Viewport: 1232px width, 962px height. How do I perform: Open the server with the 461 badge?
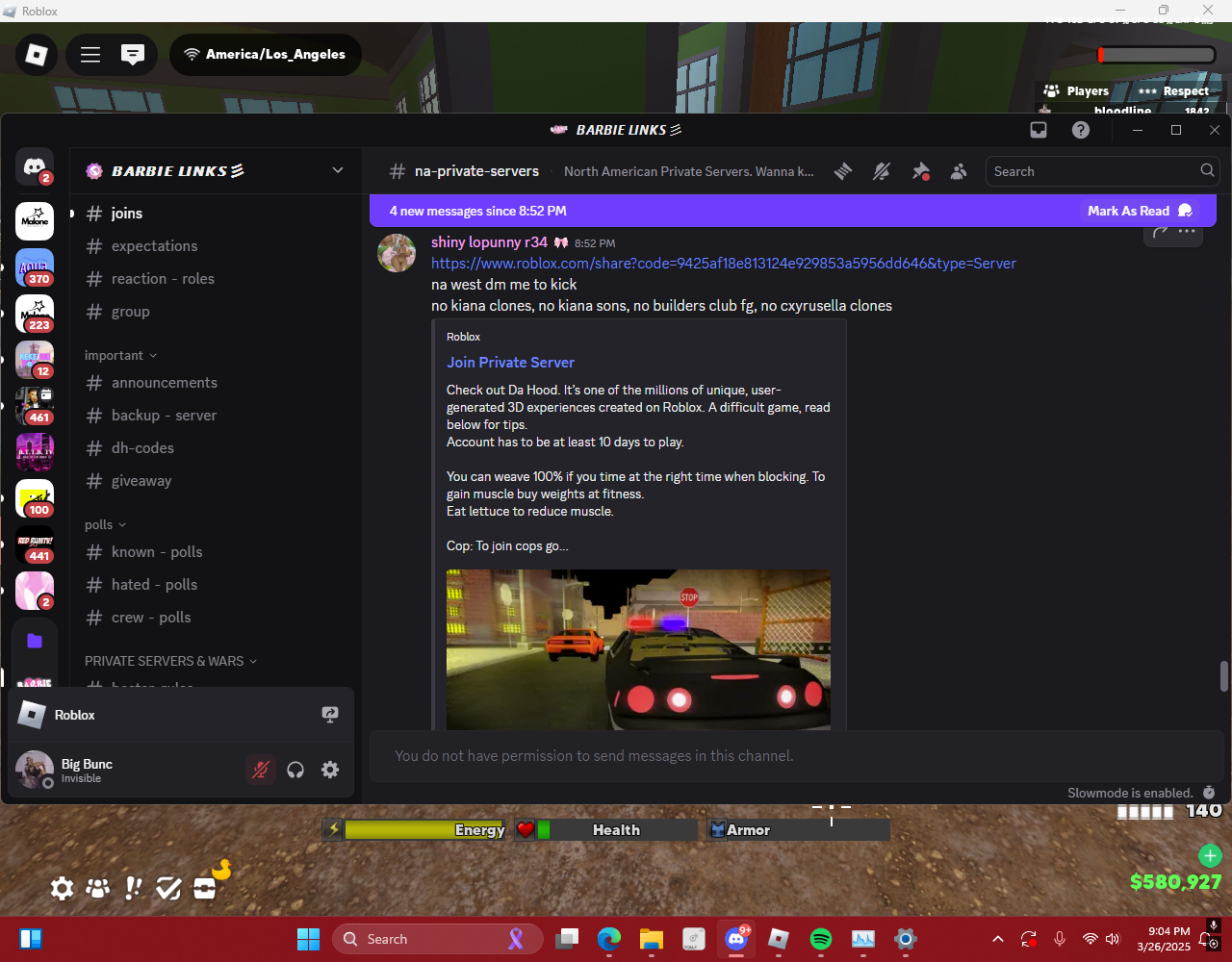click(35, 406)
